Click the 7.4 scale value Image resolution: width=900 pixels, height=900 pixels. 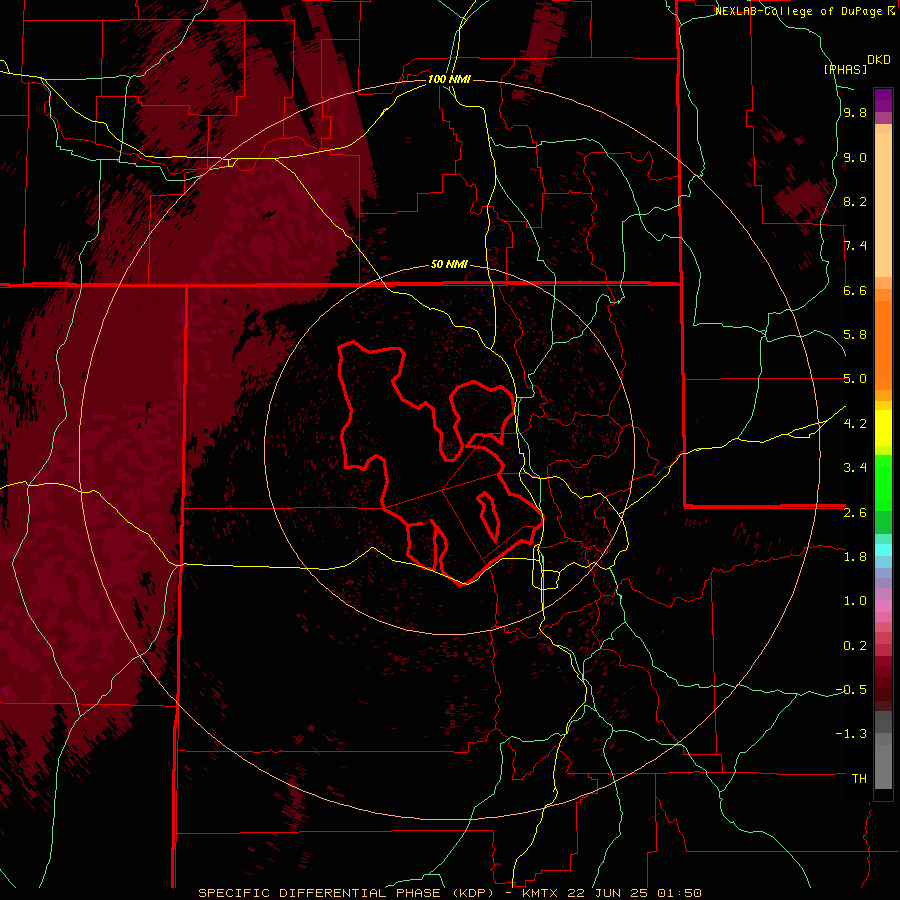(855, 246)
